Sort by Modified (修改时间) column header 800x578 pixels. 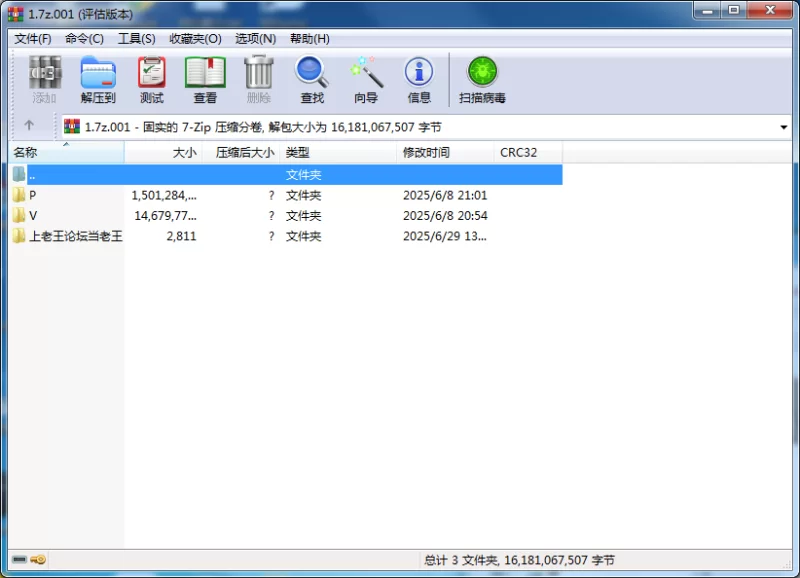pos(445,153)
